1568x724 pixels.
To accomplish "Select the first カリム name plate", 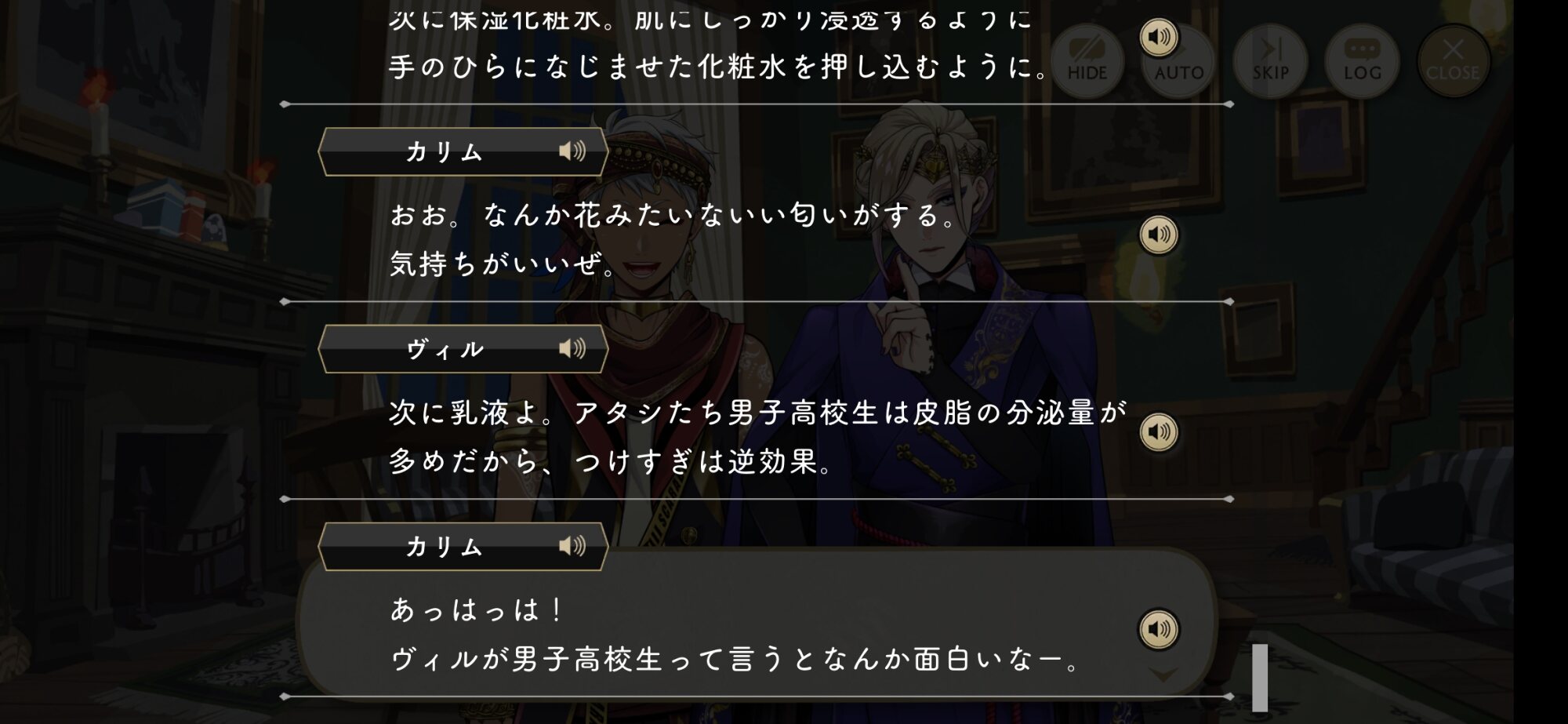I will [x=463, y=151].
